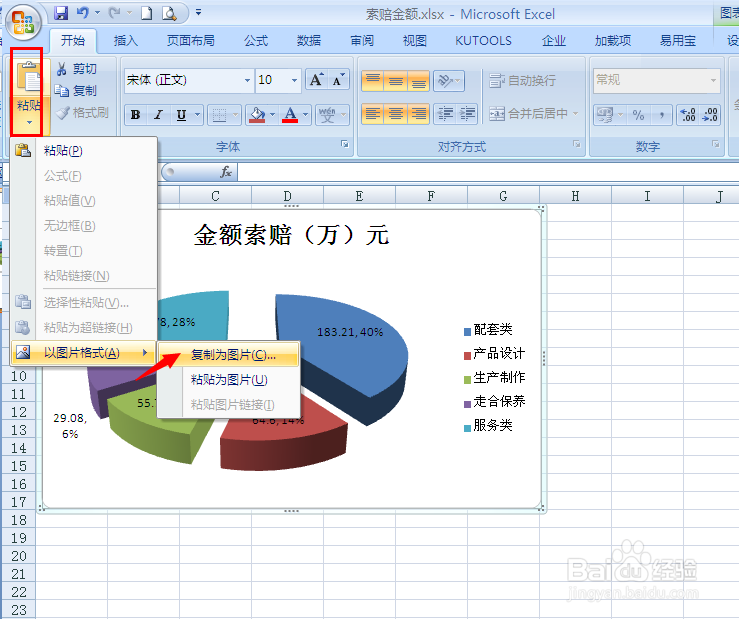This screenshot has width=739, height=619.
Task: Select 复制为图片(C)... in the submenu
Action: click(x=229, y=355)
